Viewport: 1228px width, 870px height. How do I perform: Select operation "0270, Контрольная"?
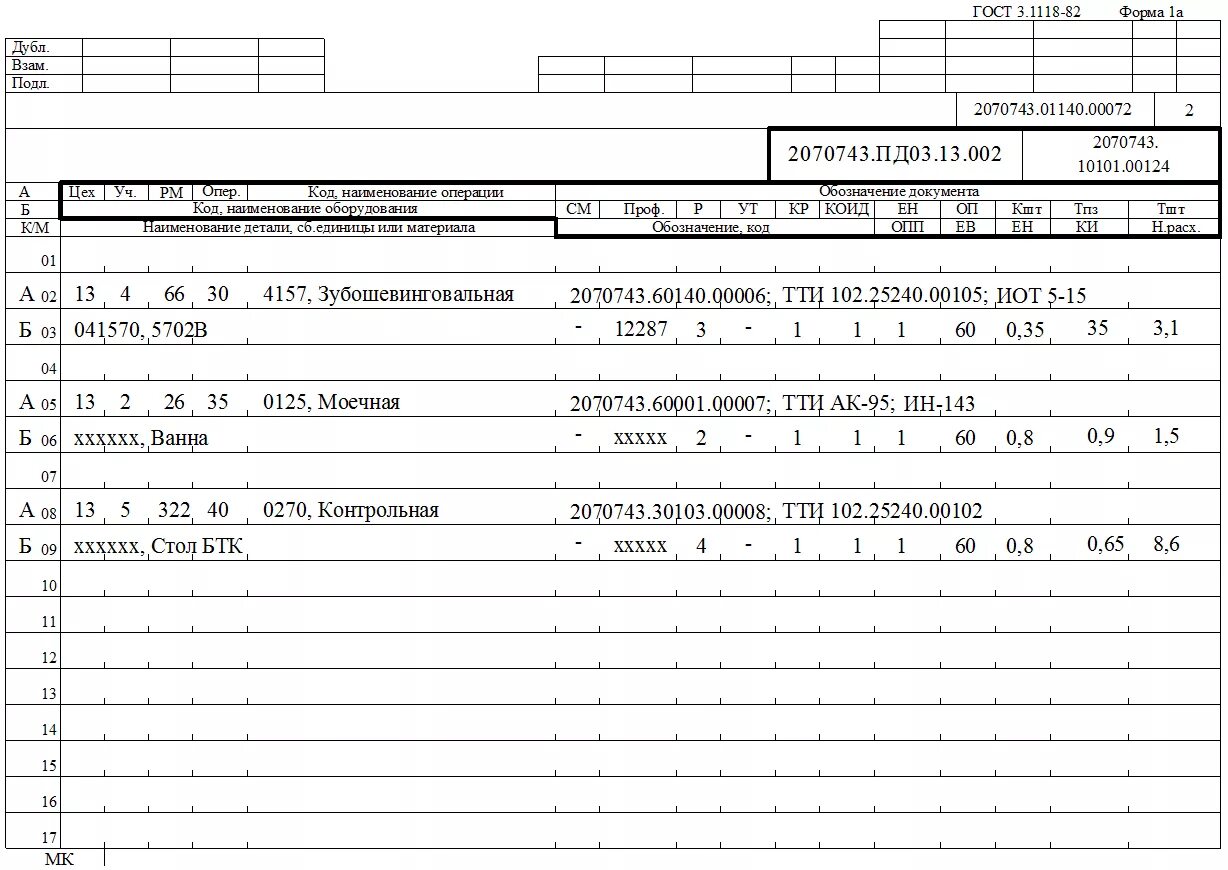pyautogui.click(x=350, y=510)
